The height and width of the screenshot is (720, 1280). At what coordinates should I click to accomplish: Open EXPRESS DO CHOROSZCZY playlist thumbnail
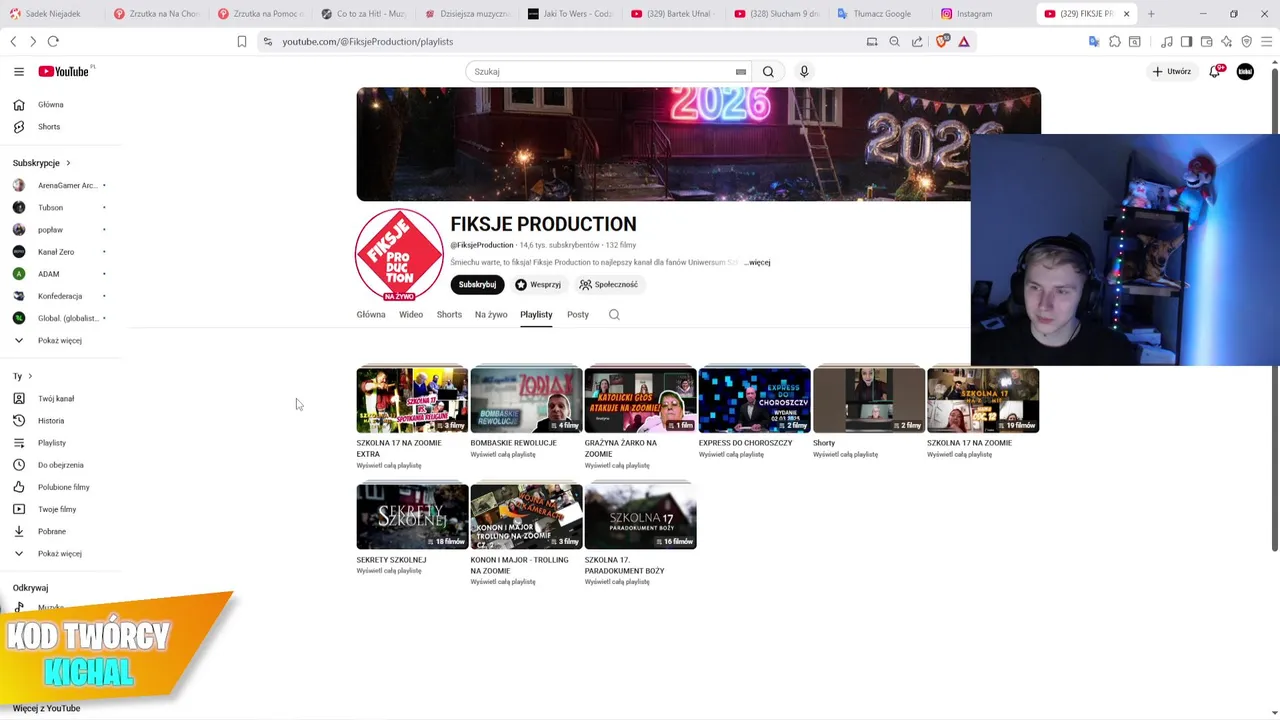(x=754, y=400)
